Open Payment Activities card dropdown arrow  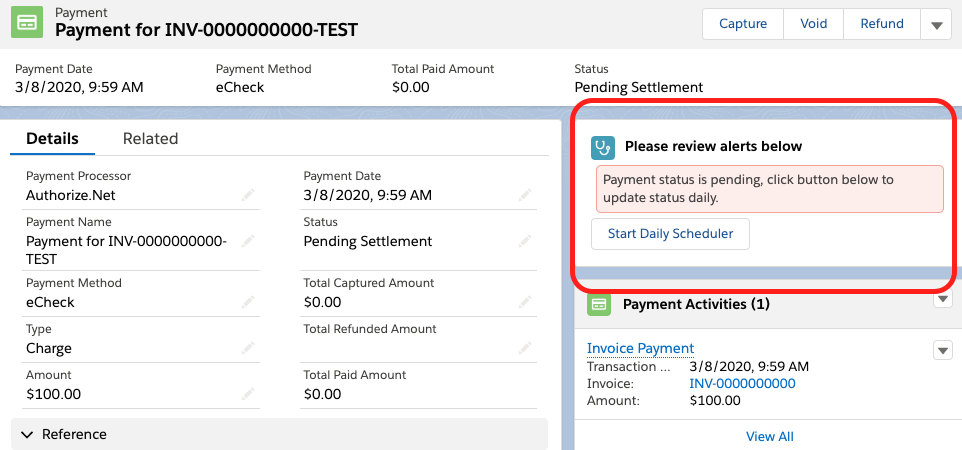point(942,300)
